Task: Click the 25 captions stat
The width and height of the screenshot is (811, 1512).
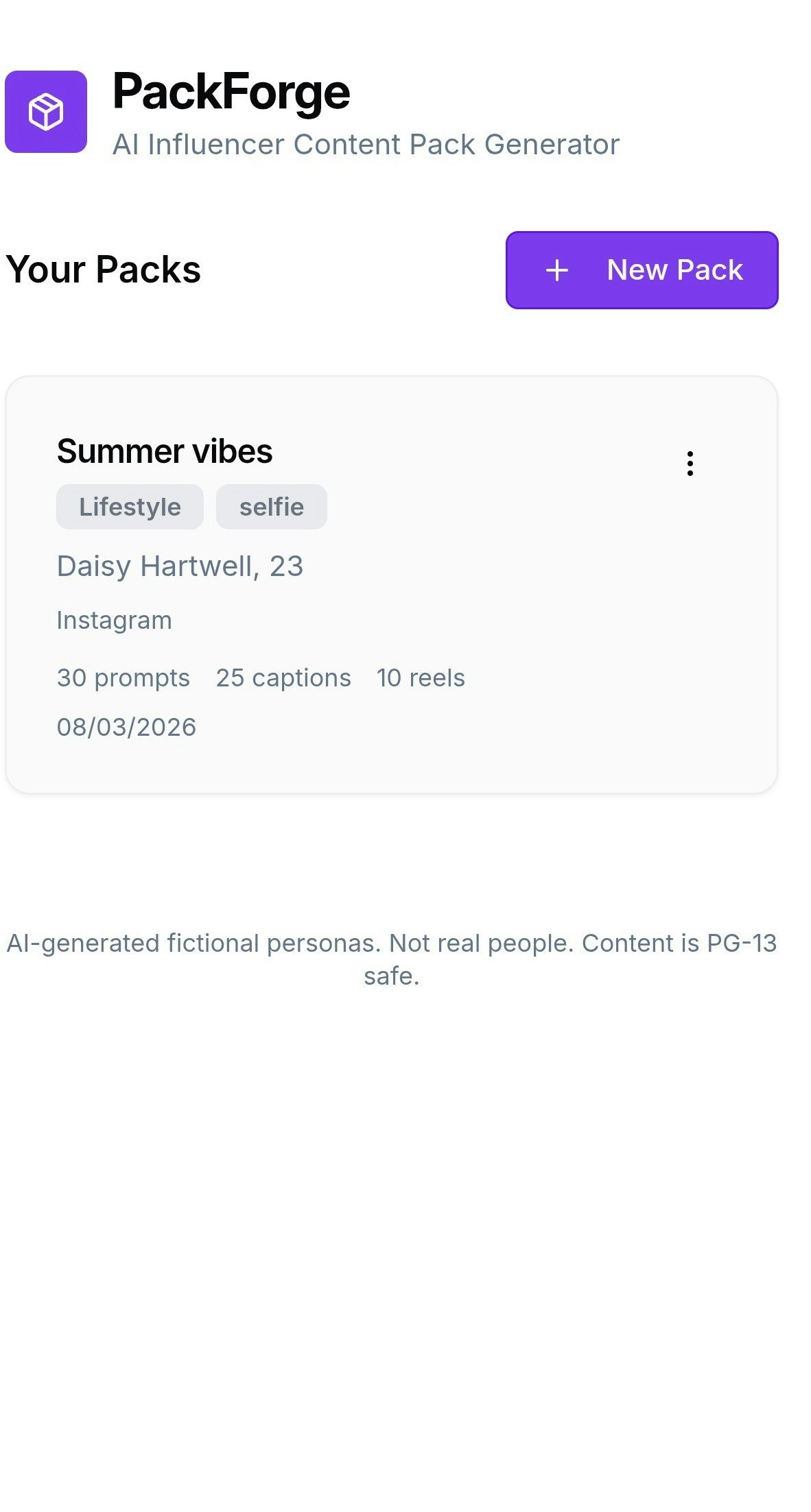Action: pyautogui.click(x=283, y=677)
